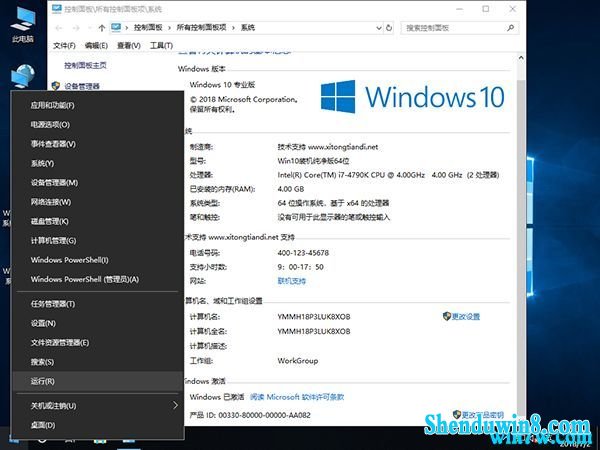Open 此电脑 desktop icon
The height and width of the screenshot is (450, 600).
pos(23,24)
